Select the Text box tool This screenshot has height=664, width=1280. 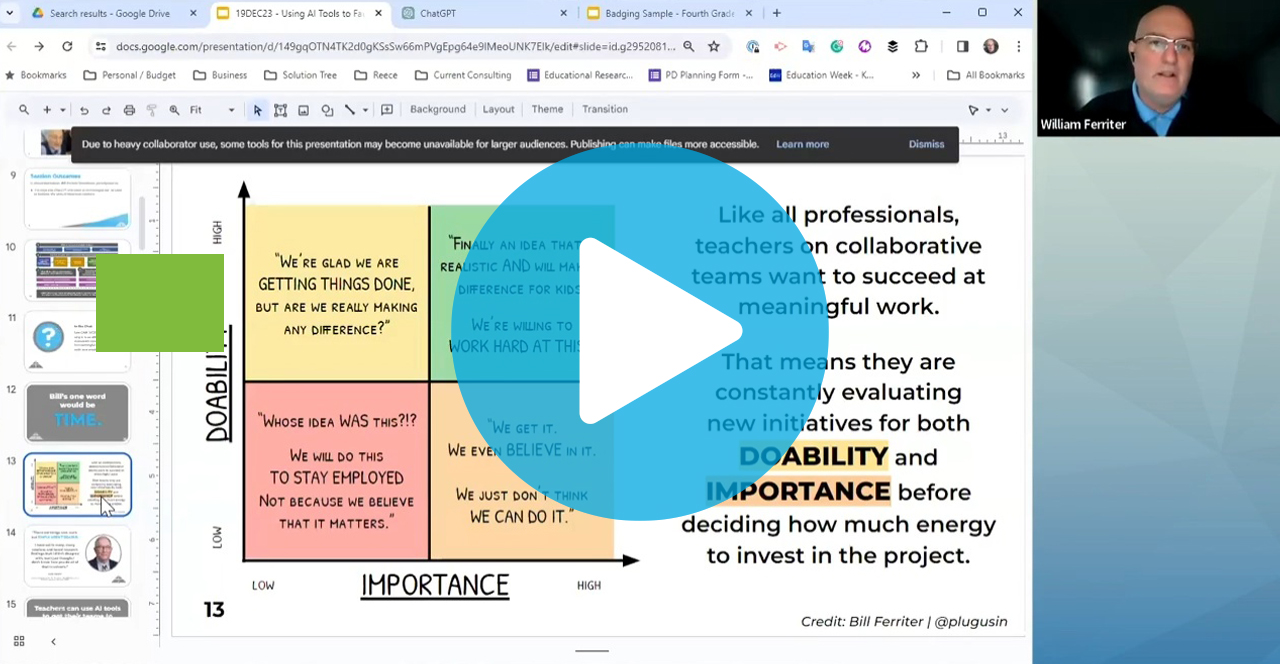(x=281, y=110)
